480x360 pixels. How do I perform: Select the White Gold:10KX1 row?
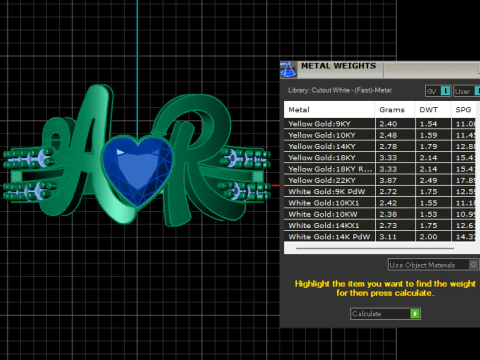[x=380, y=203]
